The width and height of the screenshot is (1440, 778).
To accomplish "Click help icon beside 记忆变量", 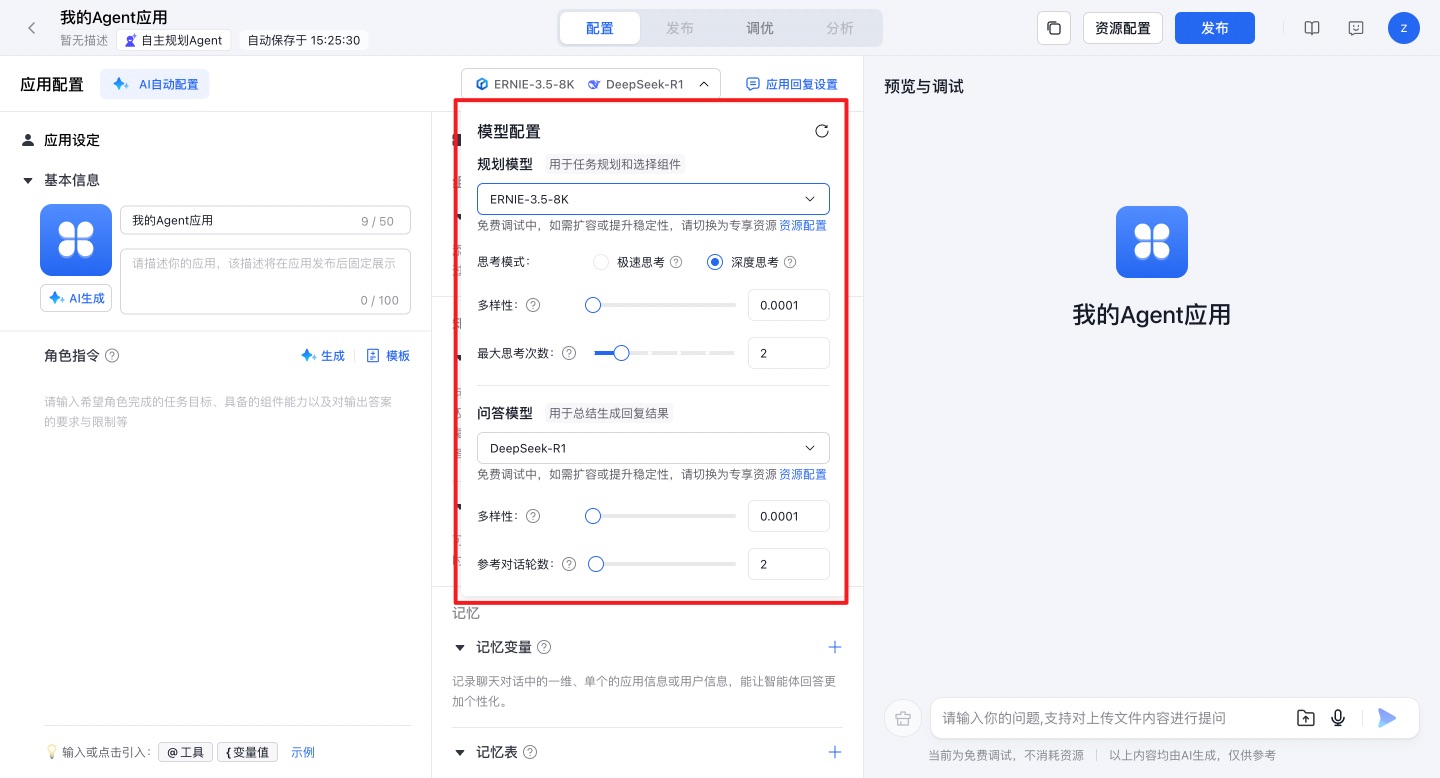I will click(544, 647).
